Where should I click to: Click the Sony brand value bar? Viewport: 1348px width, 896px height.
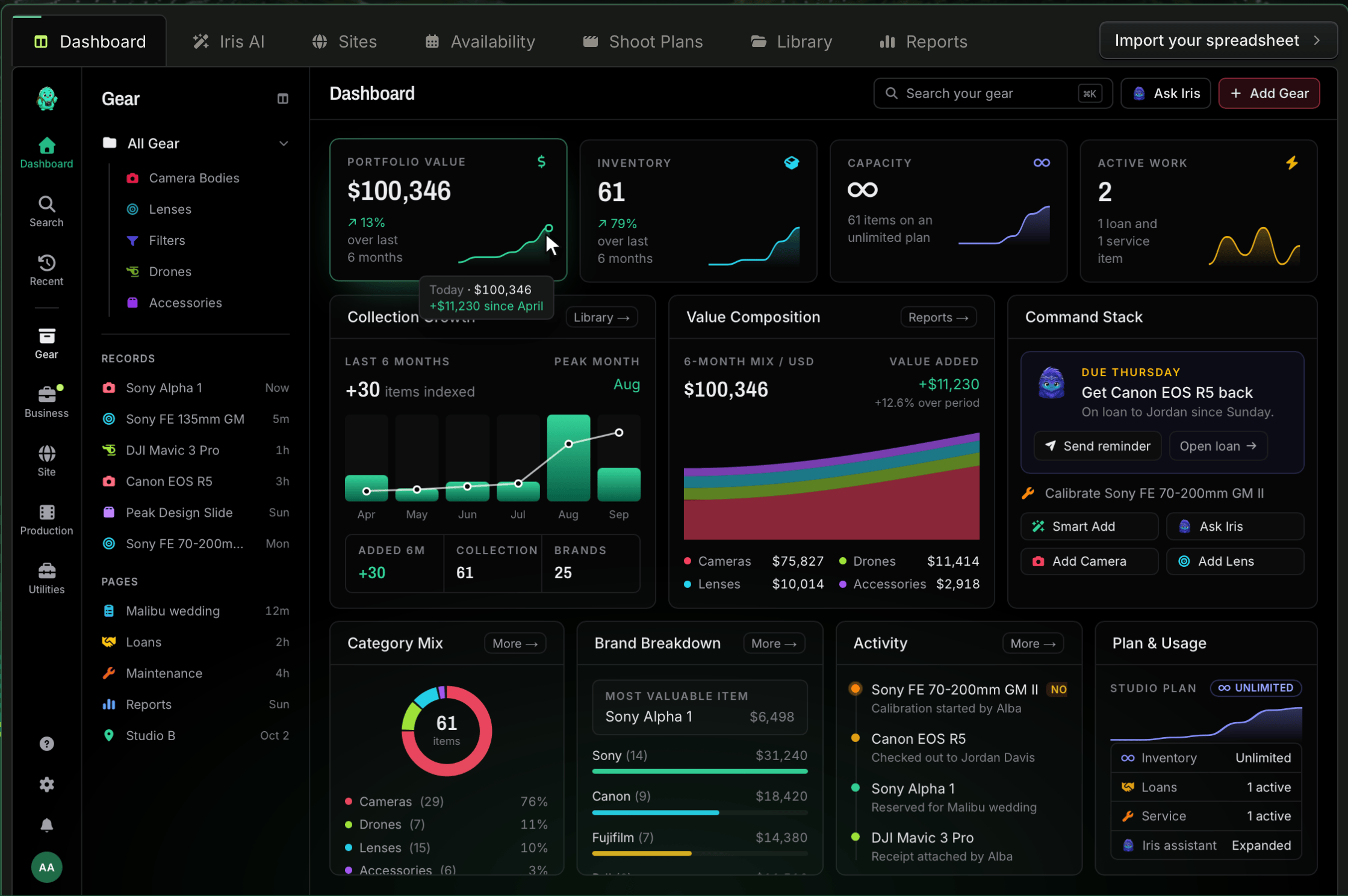pyautogui.click(x=700, y=771)
